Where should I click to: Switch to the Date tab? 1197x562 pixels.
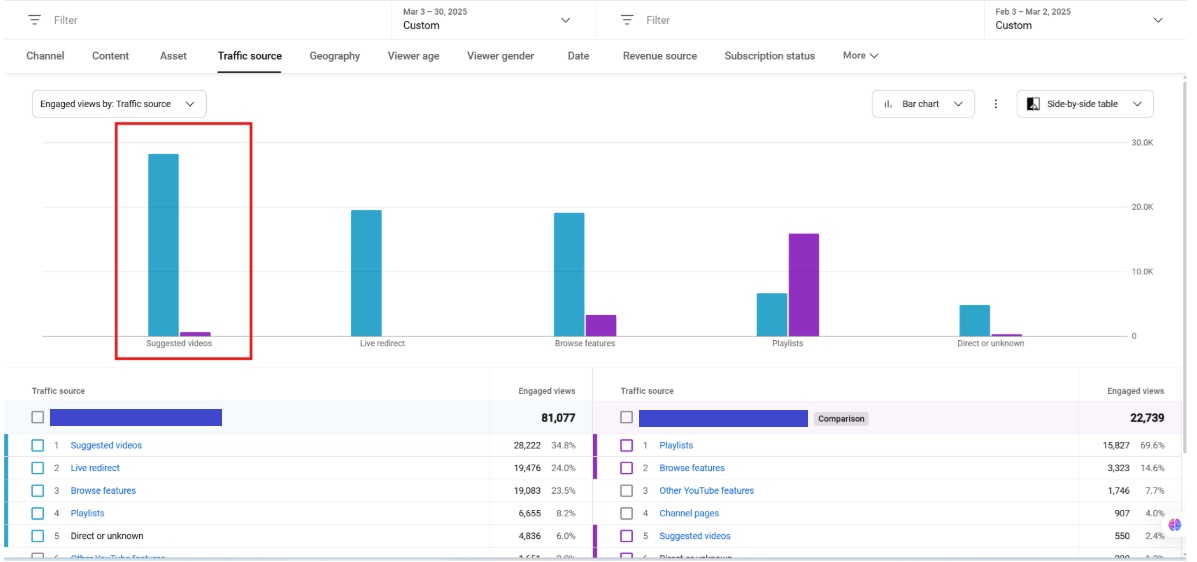coord(579,56)
